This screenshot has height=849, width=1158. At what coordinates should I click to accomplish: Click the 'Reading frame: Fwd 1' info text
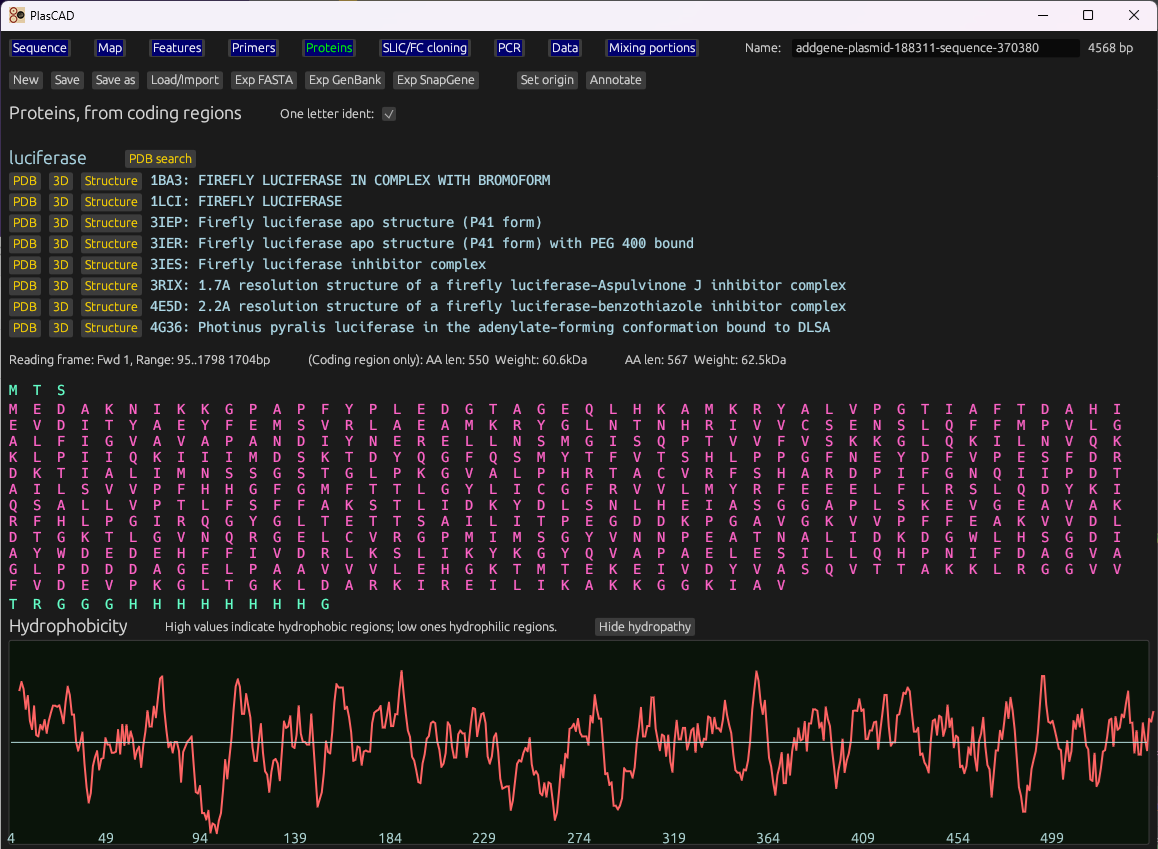140,360
